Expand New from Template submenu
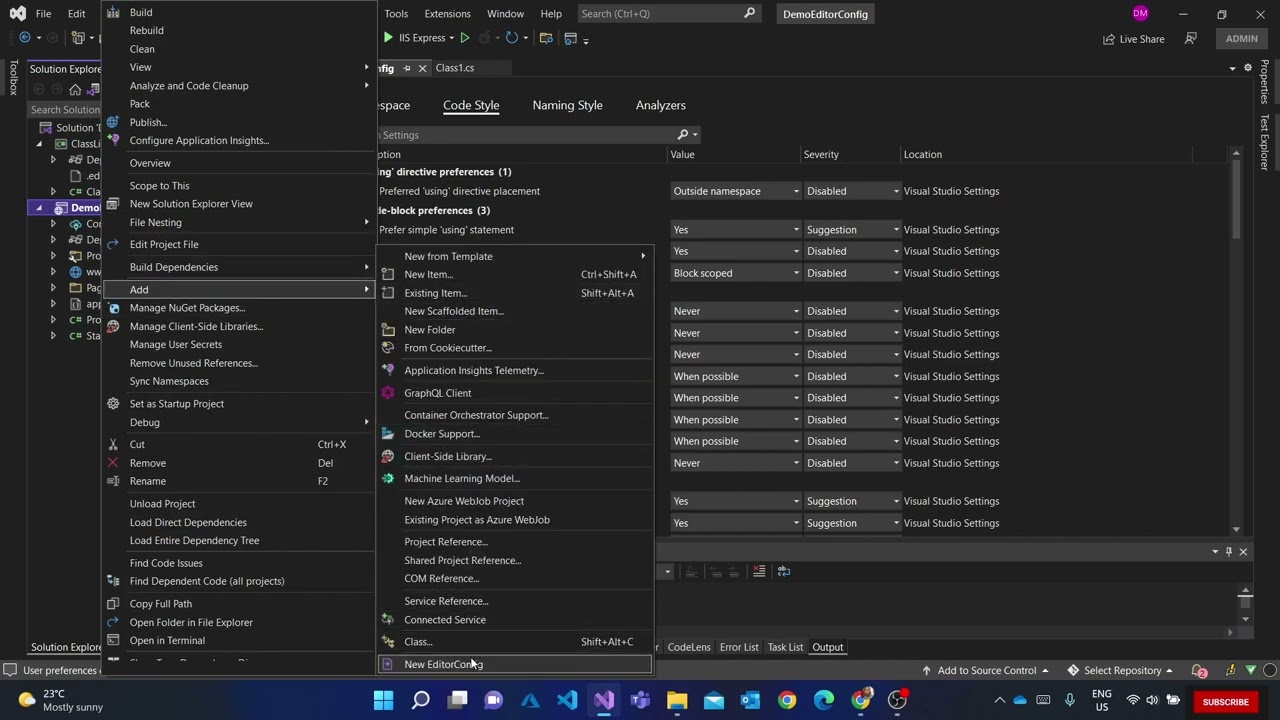The height and width of the screenshot is (720, 1280). 514,256
